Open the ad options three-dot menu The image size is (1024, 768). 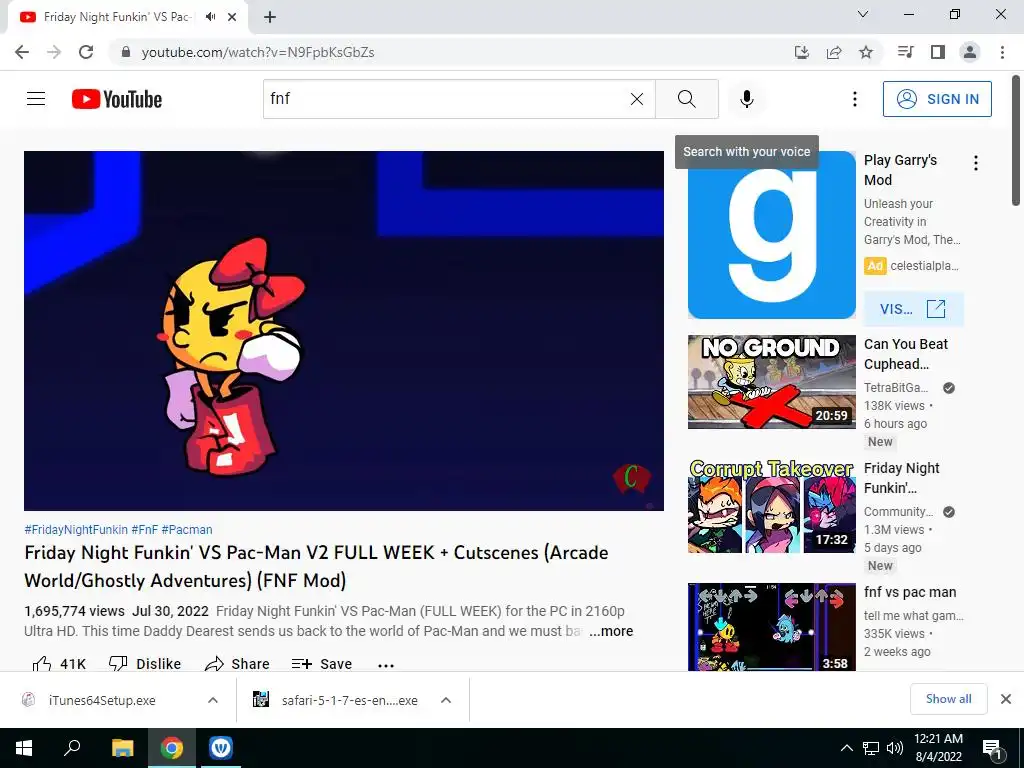pos(976,163)
